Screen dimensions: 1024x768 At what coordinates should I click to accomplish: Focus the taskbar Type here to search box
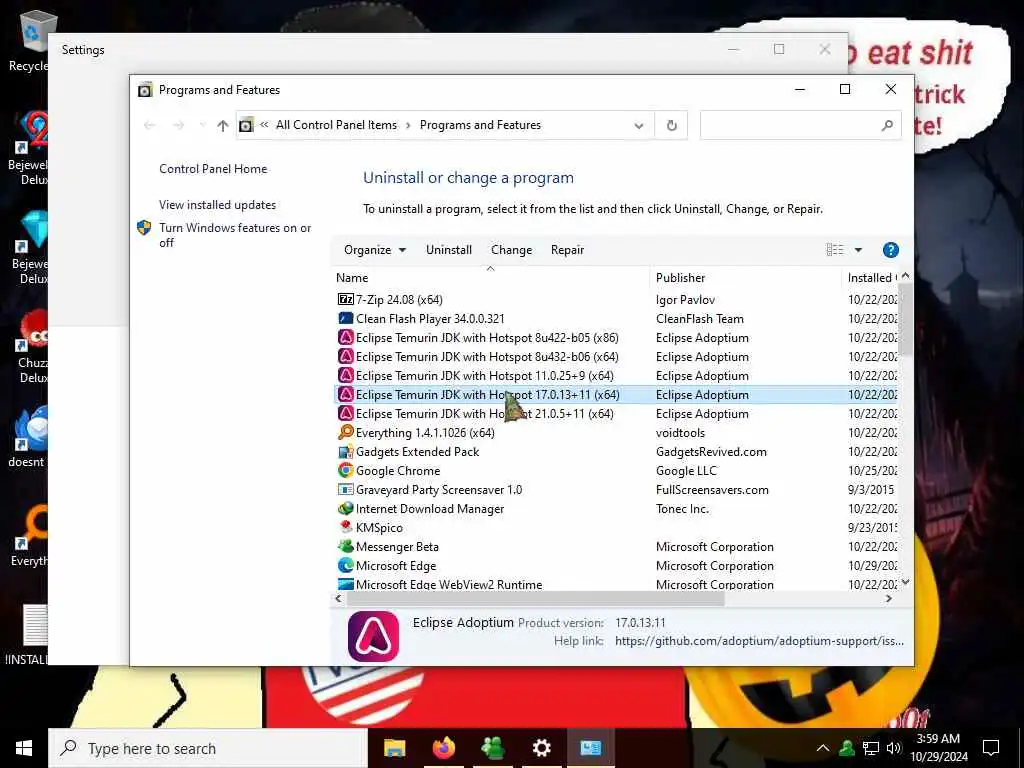[x=208, y=748]
